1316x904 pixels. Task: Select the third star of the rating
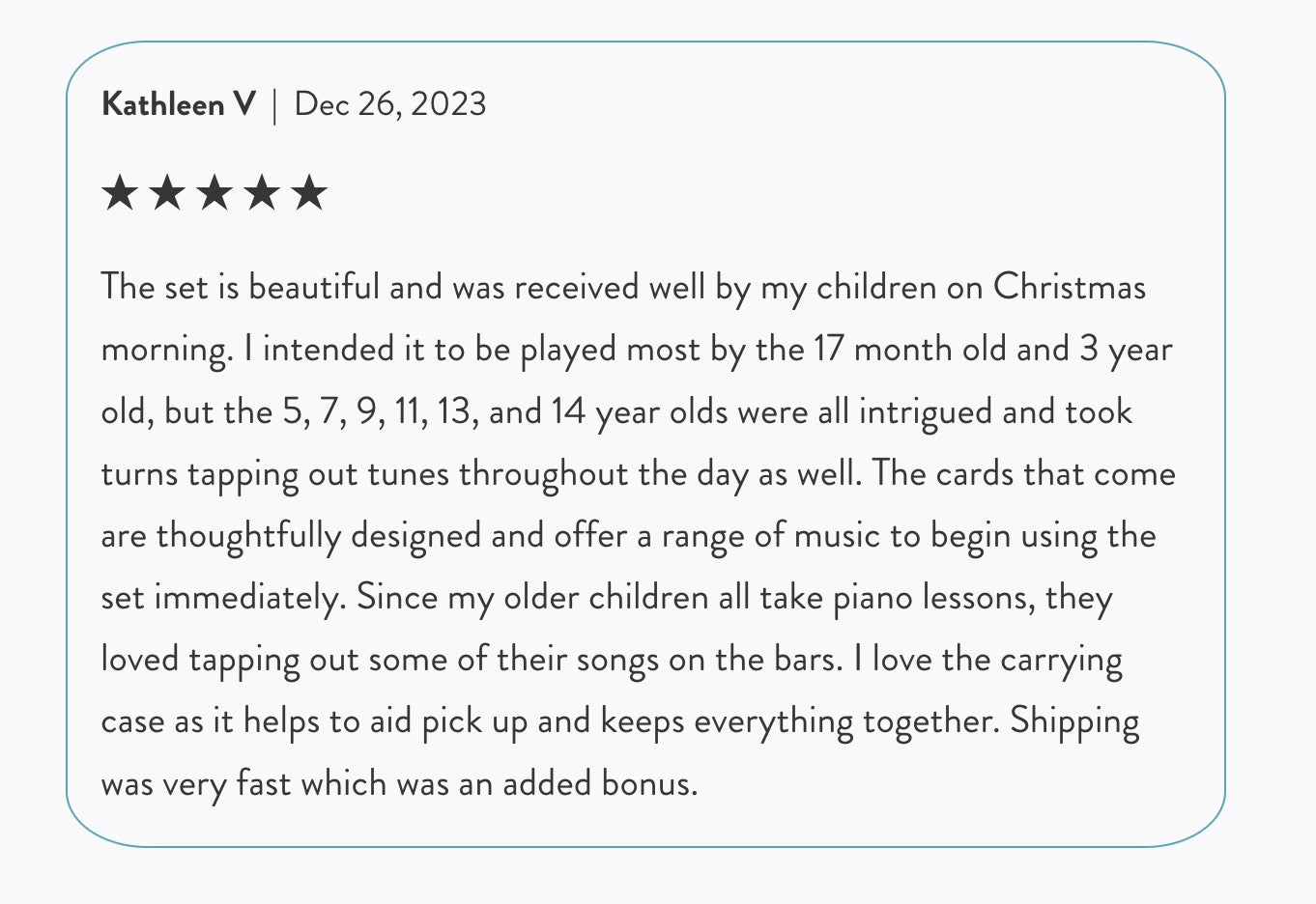point(215,193)
